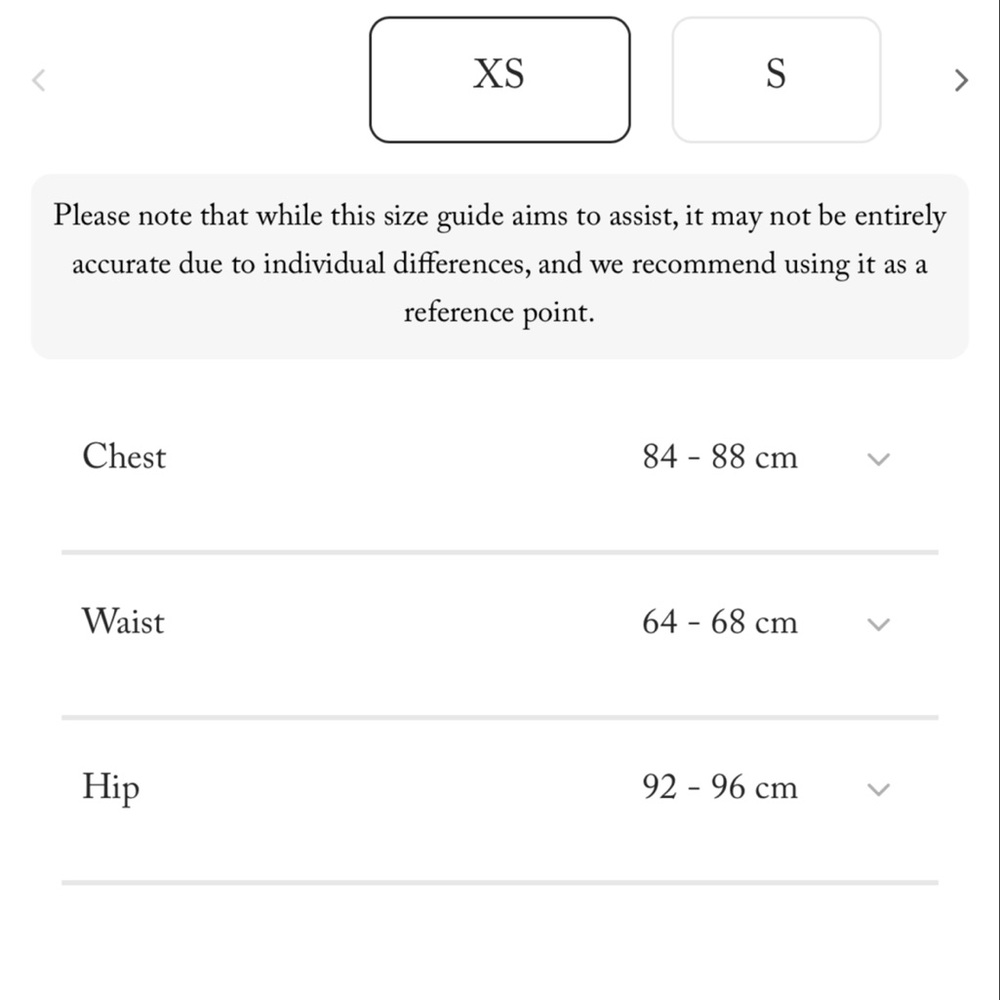1000x1000 pixels.
Task: Click the divider line below Waist row
Action: 500,717
